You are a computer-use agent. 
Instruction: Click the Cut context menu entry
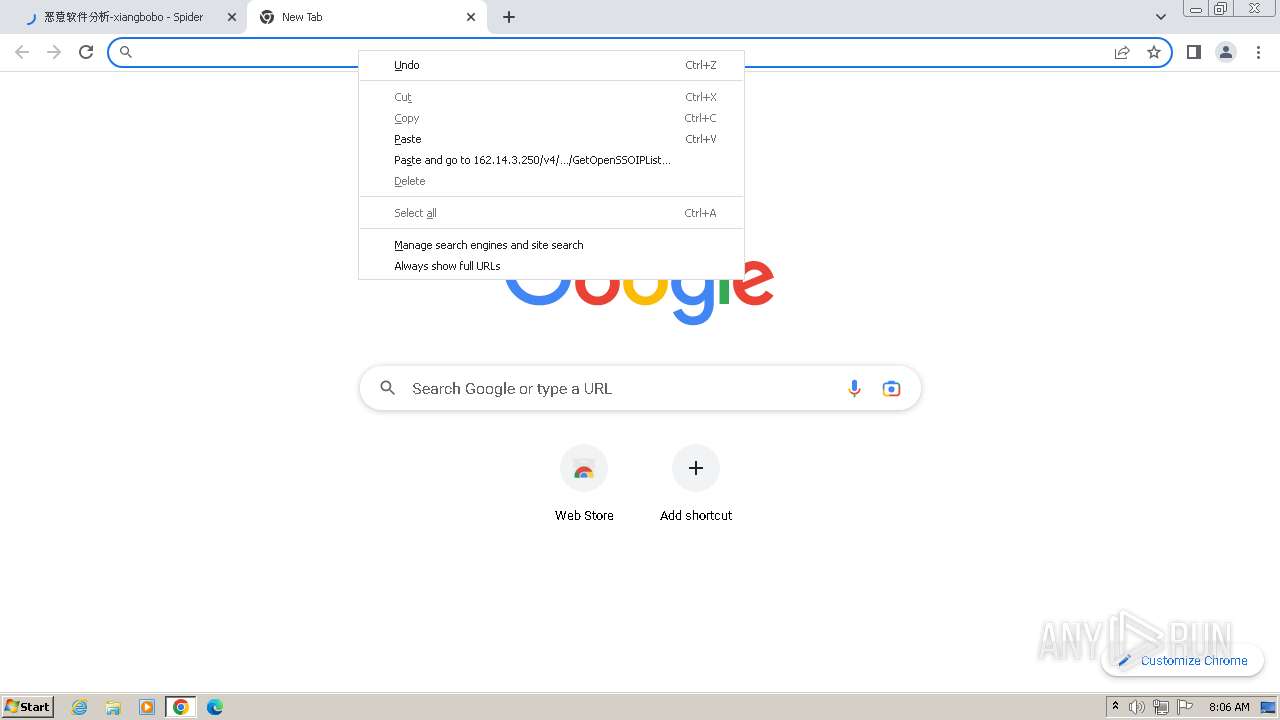coord(551,97)
